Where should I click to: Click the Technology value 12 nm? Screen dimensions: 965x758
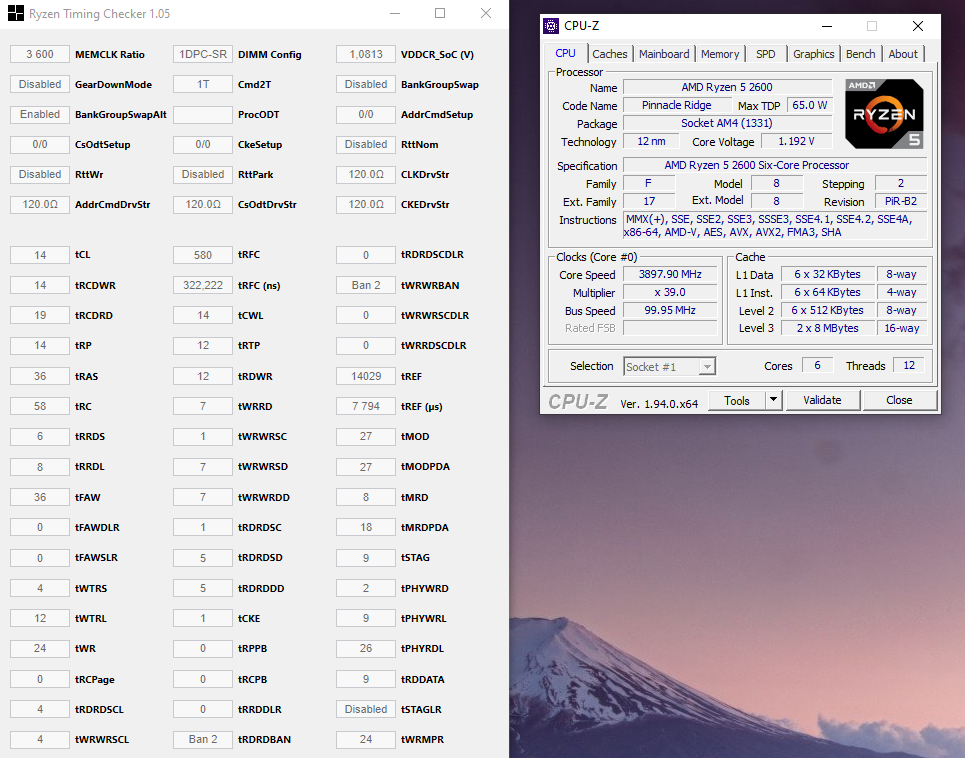point(651,142)
